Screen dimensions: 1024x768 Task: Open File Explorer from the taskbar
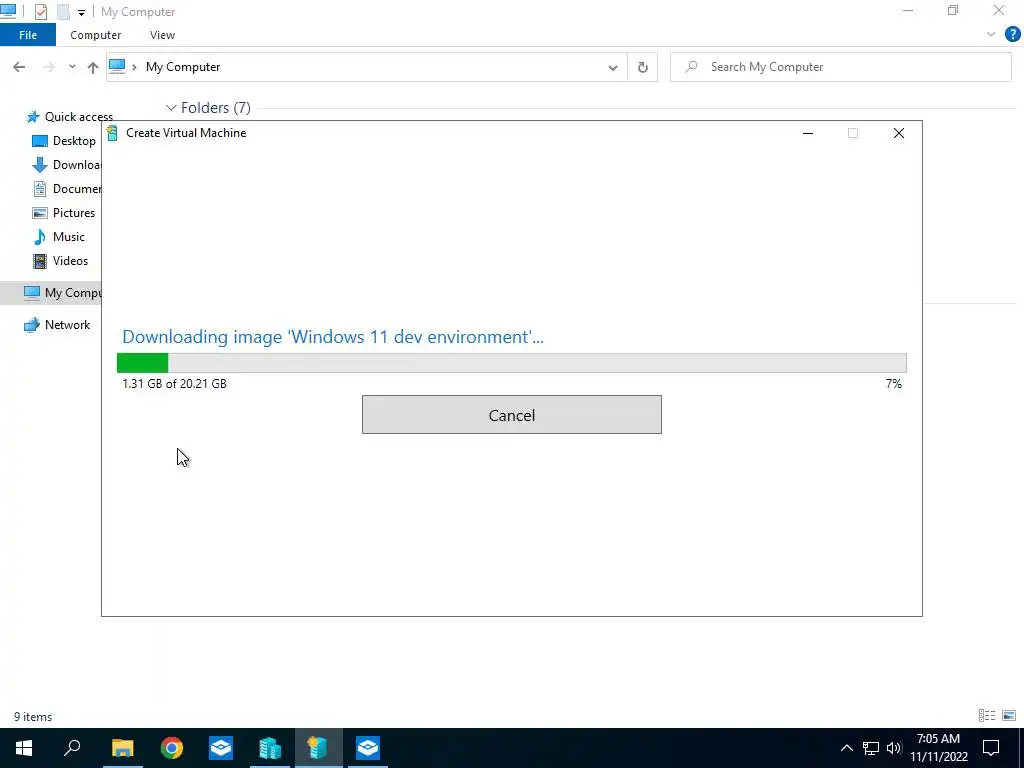[x=122, y=748]
